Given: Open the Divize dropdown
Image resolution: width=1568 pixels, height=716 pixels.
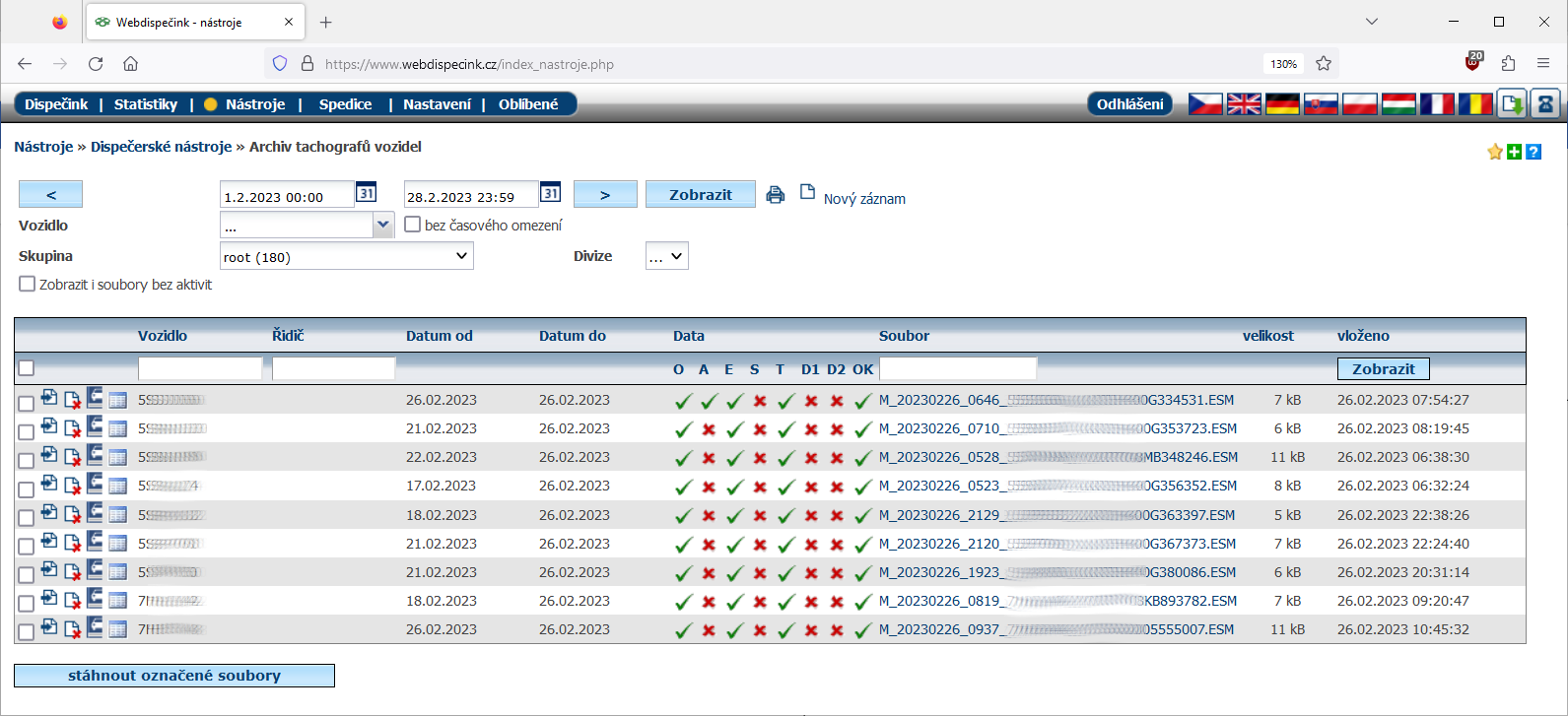Looking at the screenshot, I should (666, 256).
